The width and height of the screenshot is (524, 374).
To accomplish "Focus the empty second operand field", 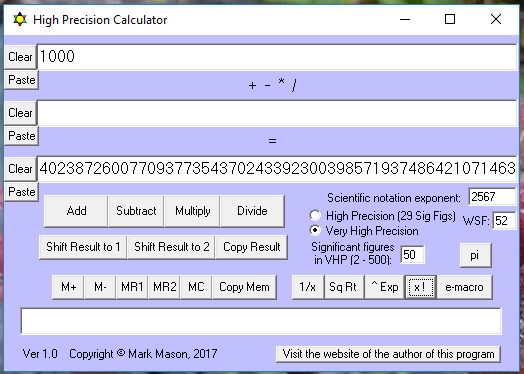I will 277,113.
